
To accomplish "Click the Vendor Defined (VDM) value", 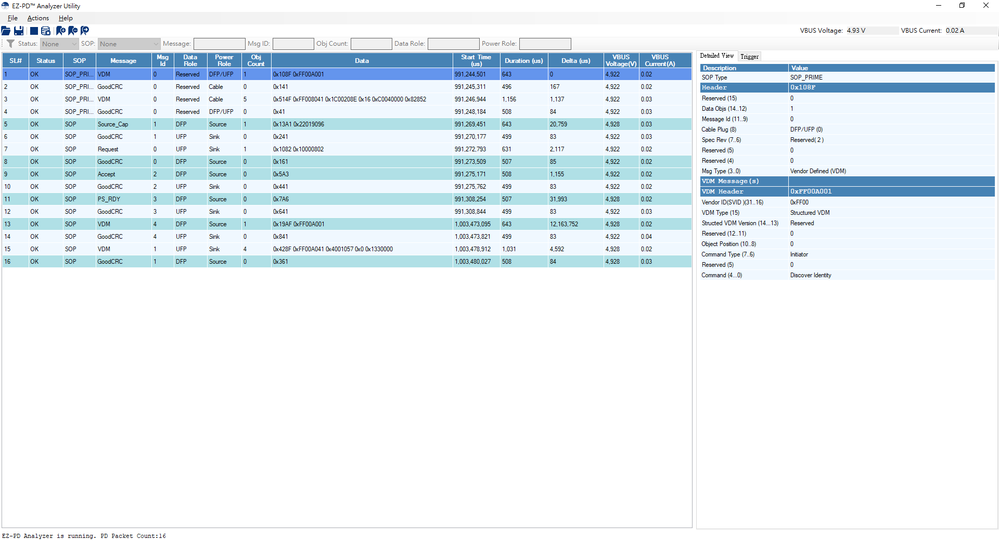I will [x=818, y=171].
